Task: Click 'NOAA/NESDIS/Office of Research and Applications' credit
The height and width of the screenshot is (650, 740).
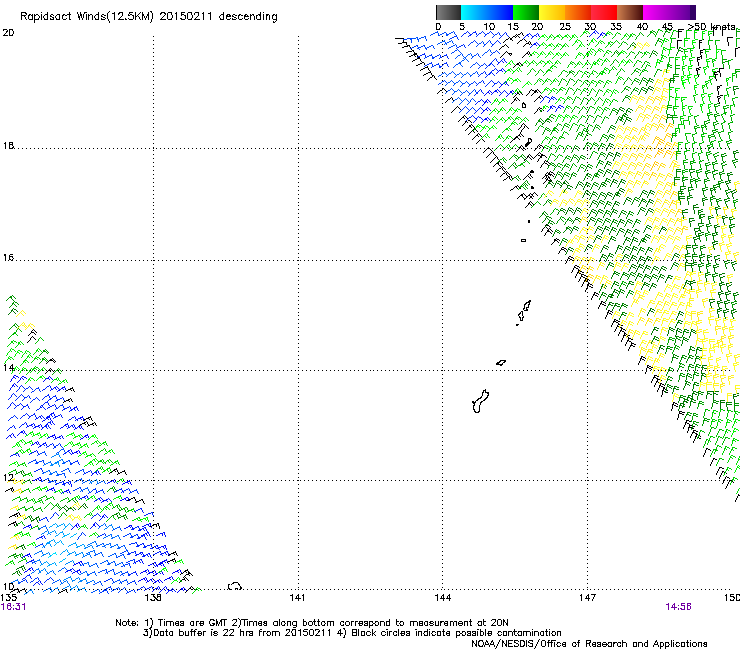Action: click(589, 644)
